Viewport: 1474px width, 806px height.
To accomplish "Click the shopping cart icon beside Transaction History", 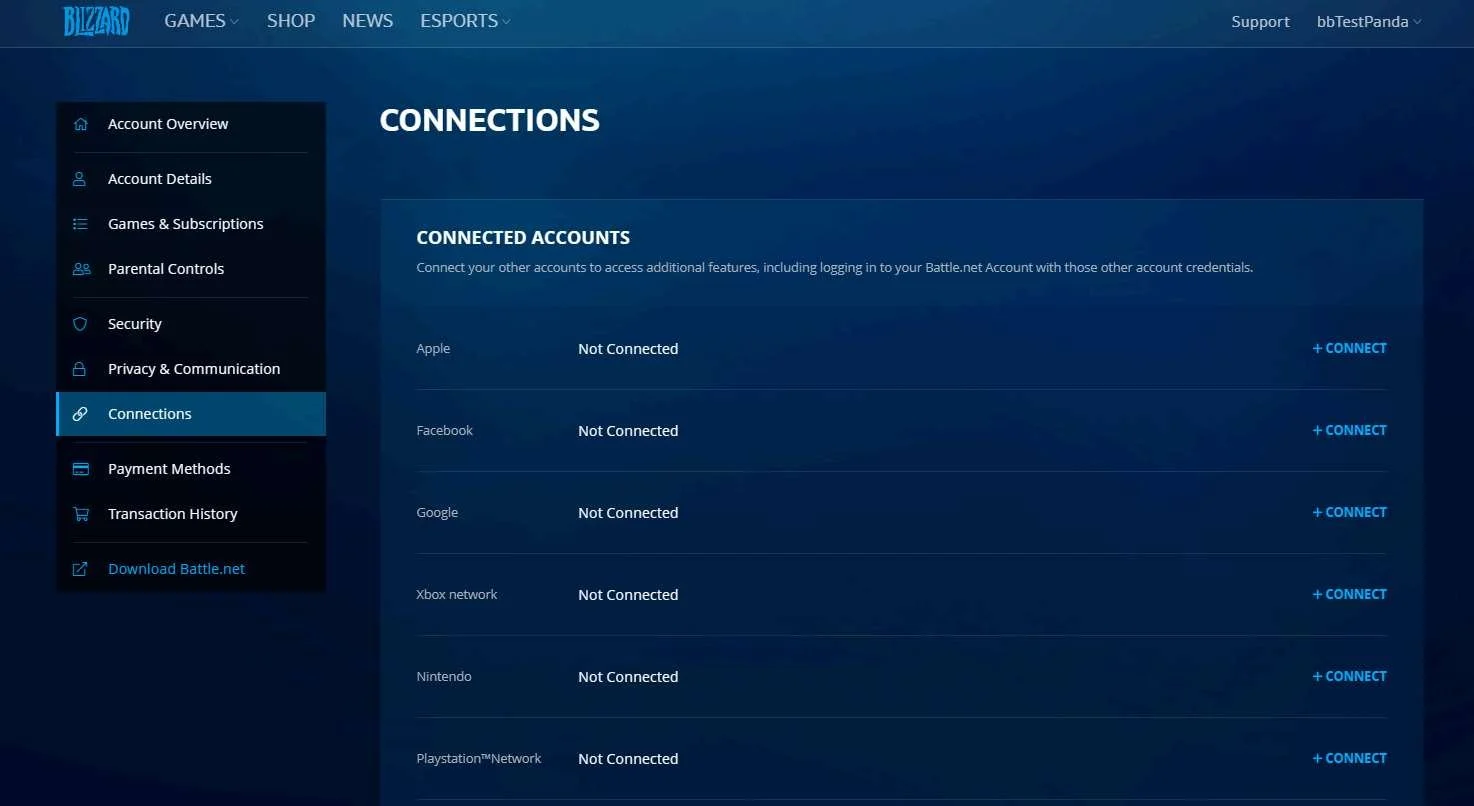I will (x=81, y=514).
